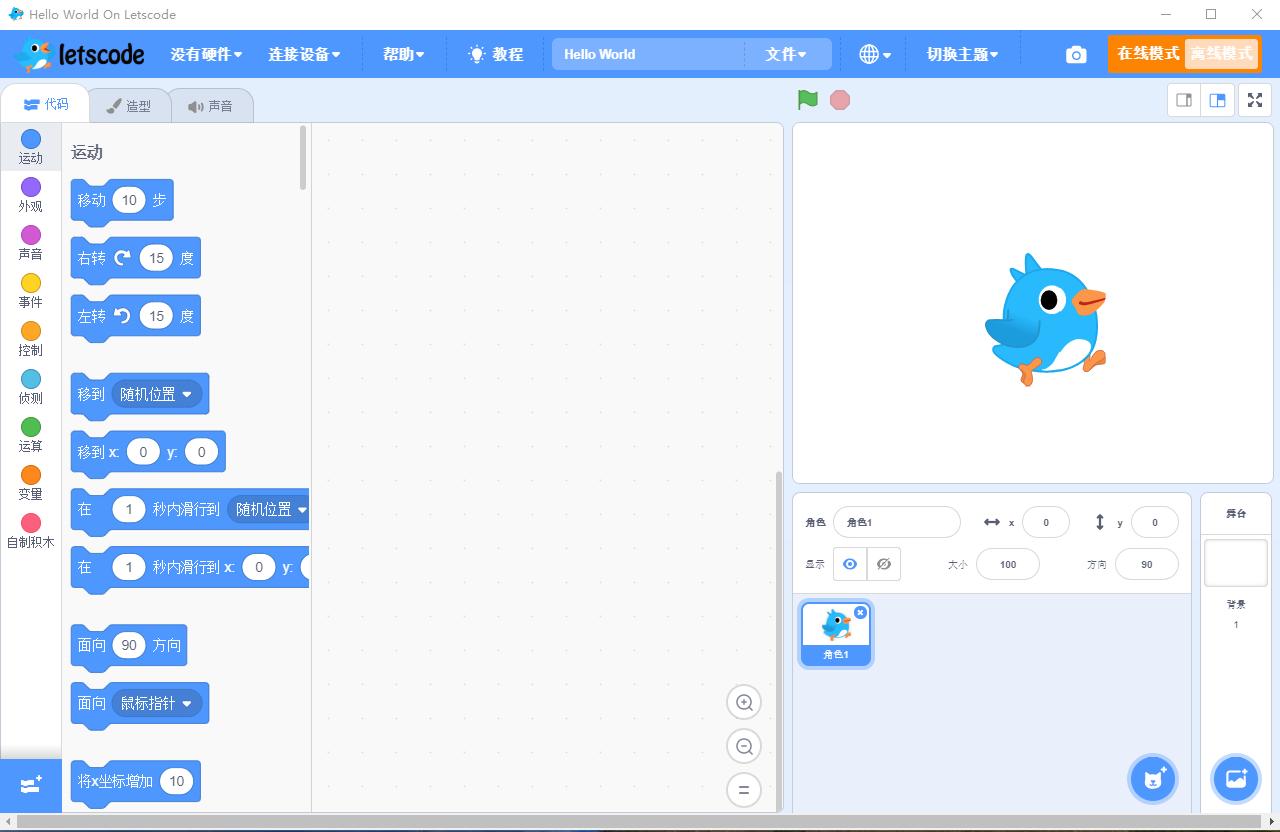Switch to the 声音 sounds tab
Image resolution: width=1280 pixels, height=832 pixels.
[212, 104]
